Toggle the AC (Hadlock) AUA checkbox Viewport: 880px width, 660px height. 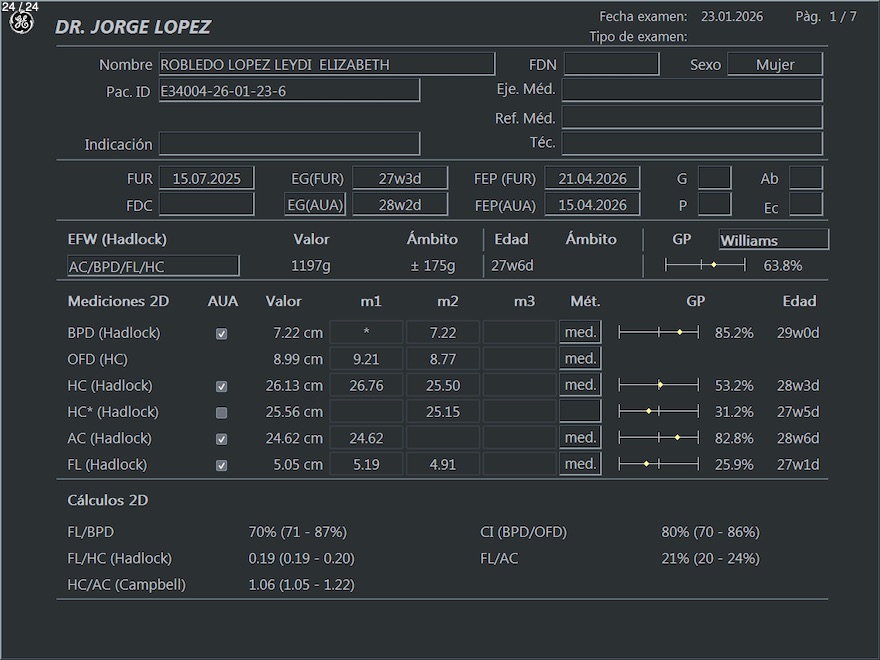point(222,439)
